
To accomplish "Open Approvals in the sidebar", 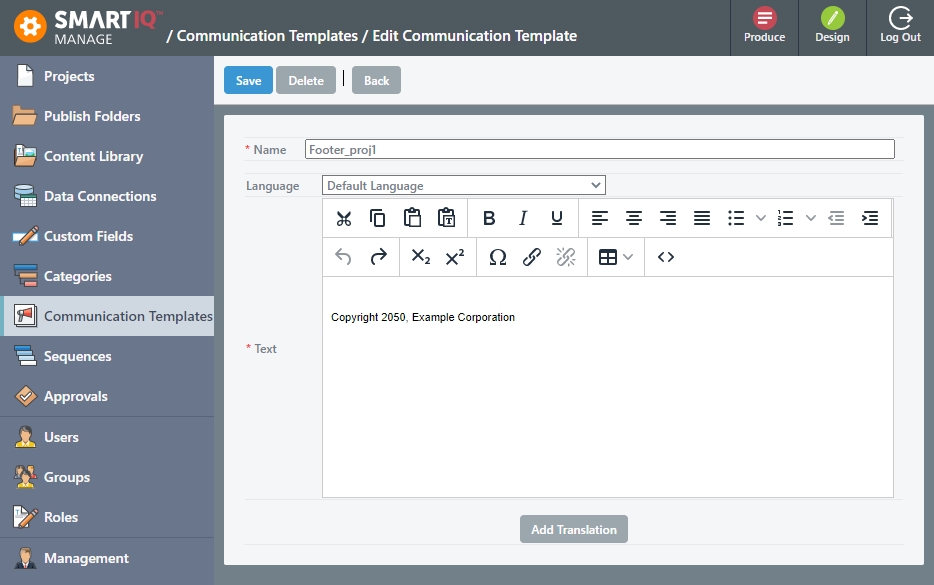I will [x=107, y=396].
